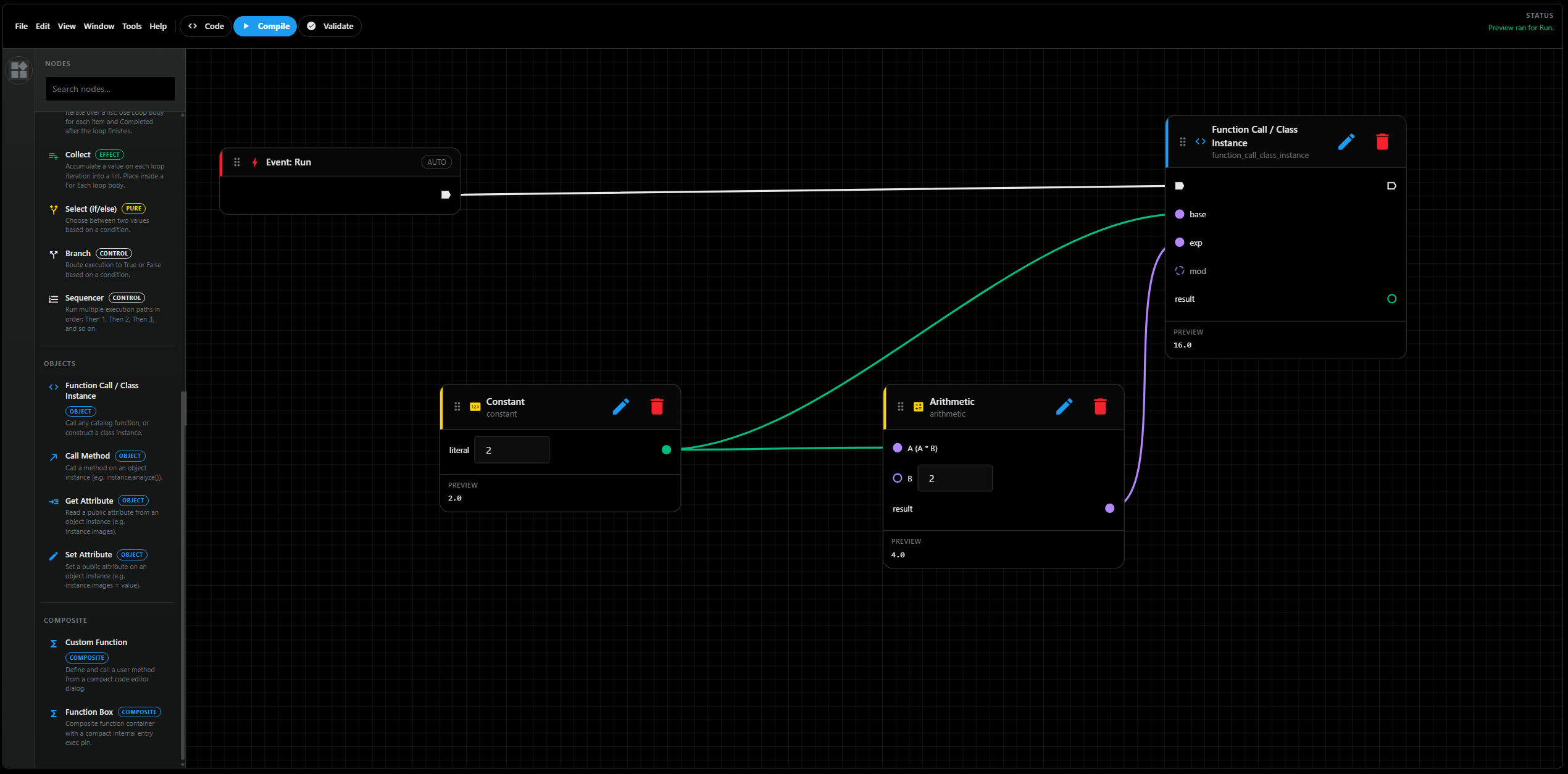Open the View menu
Screen dimensions: 1568x774
pyautogui.click(x=67, y=26)
